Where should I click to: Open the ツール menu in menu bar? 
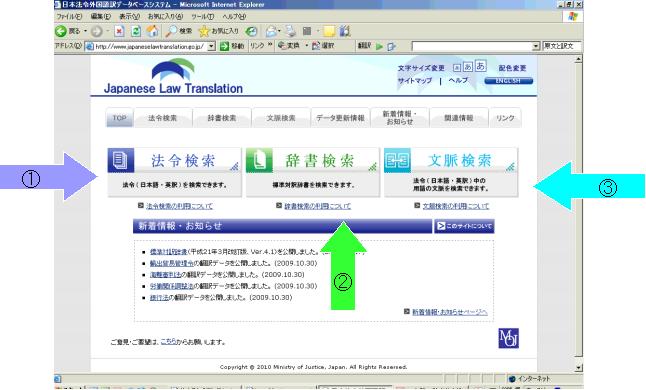tap(202, 16)
